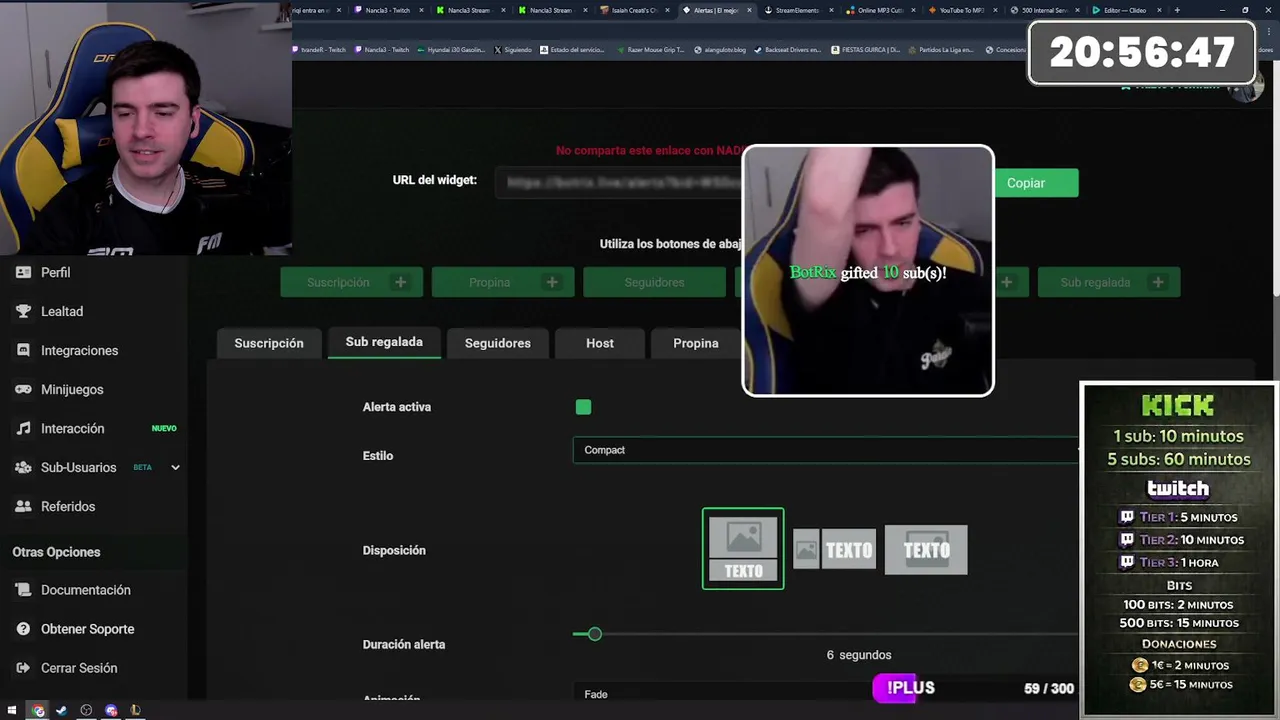This screenshot has width=1280, height=720.
Task: Open the Perfil sidebar item
Action: [55, 272]
